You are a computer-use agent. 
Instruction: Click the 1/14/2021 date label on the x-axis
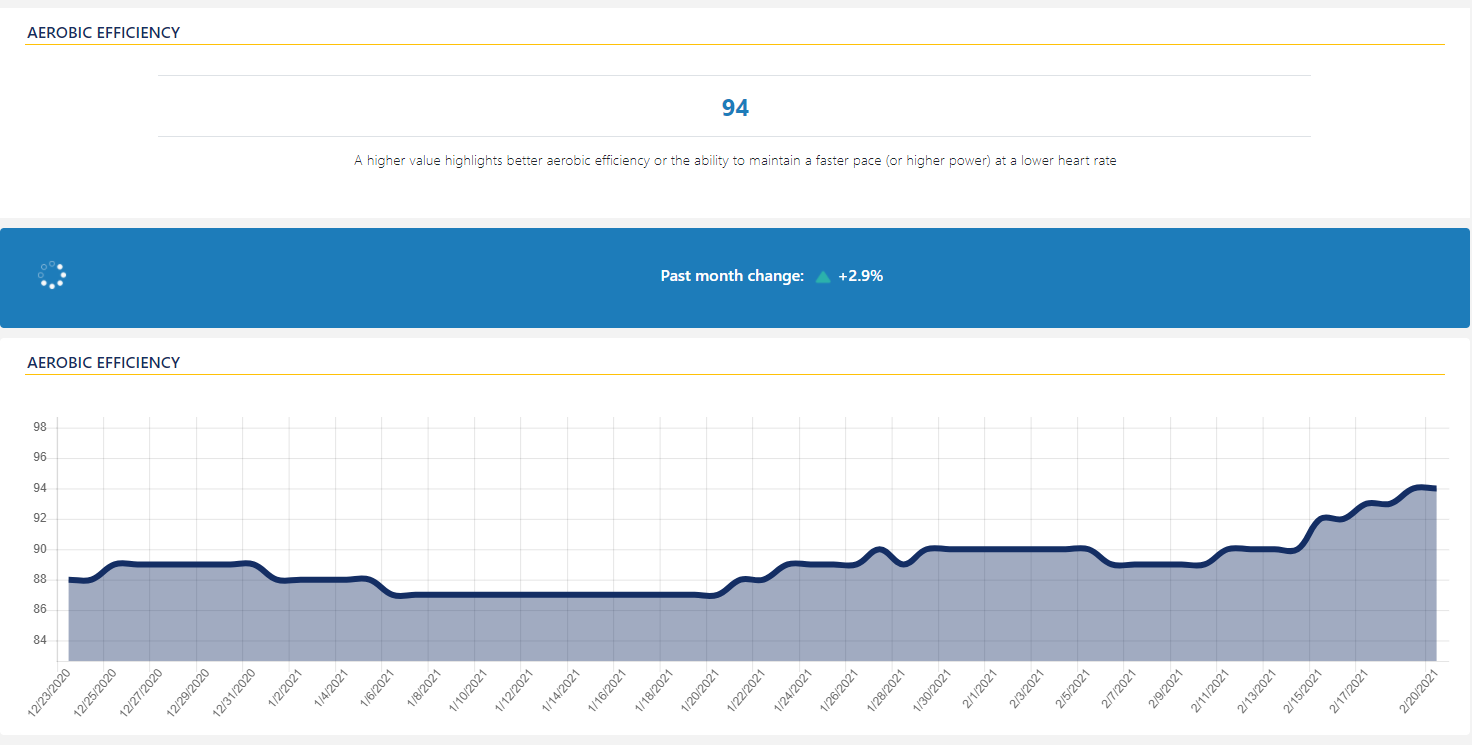(561, 690)
